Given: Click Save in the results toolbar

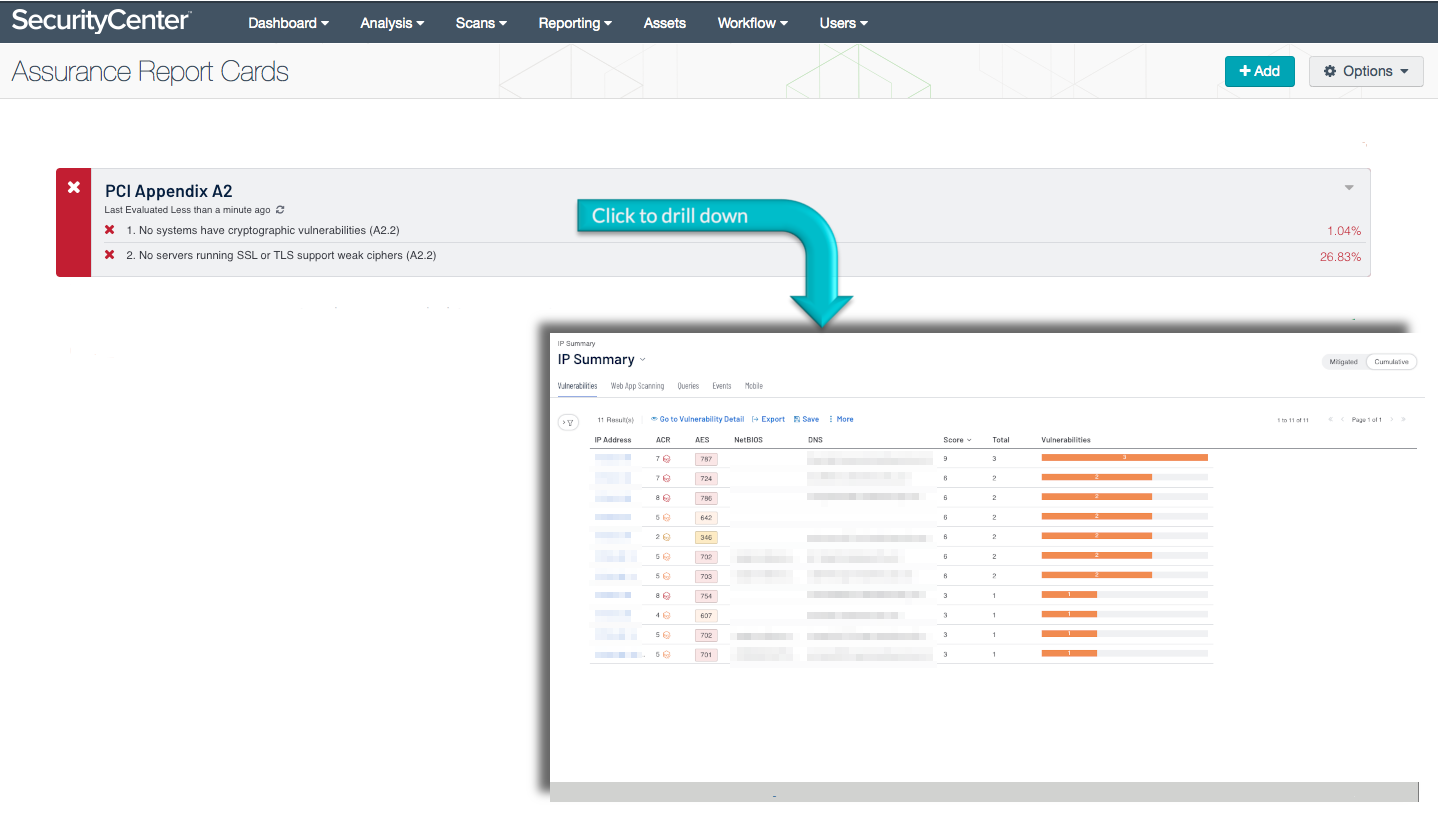Looking at the screenshot, I should (x=806, y=419).
